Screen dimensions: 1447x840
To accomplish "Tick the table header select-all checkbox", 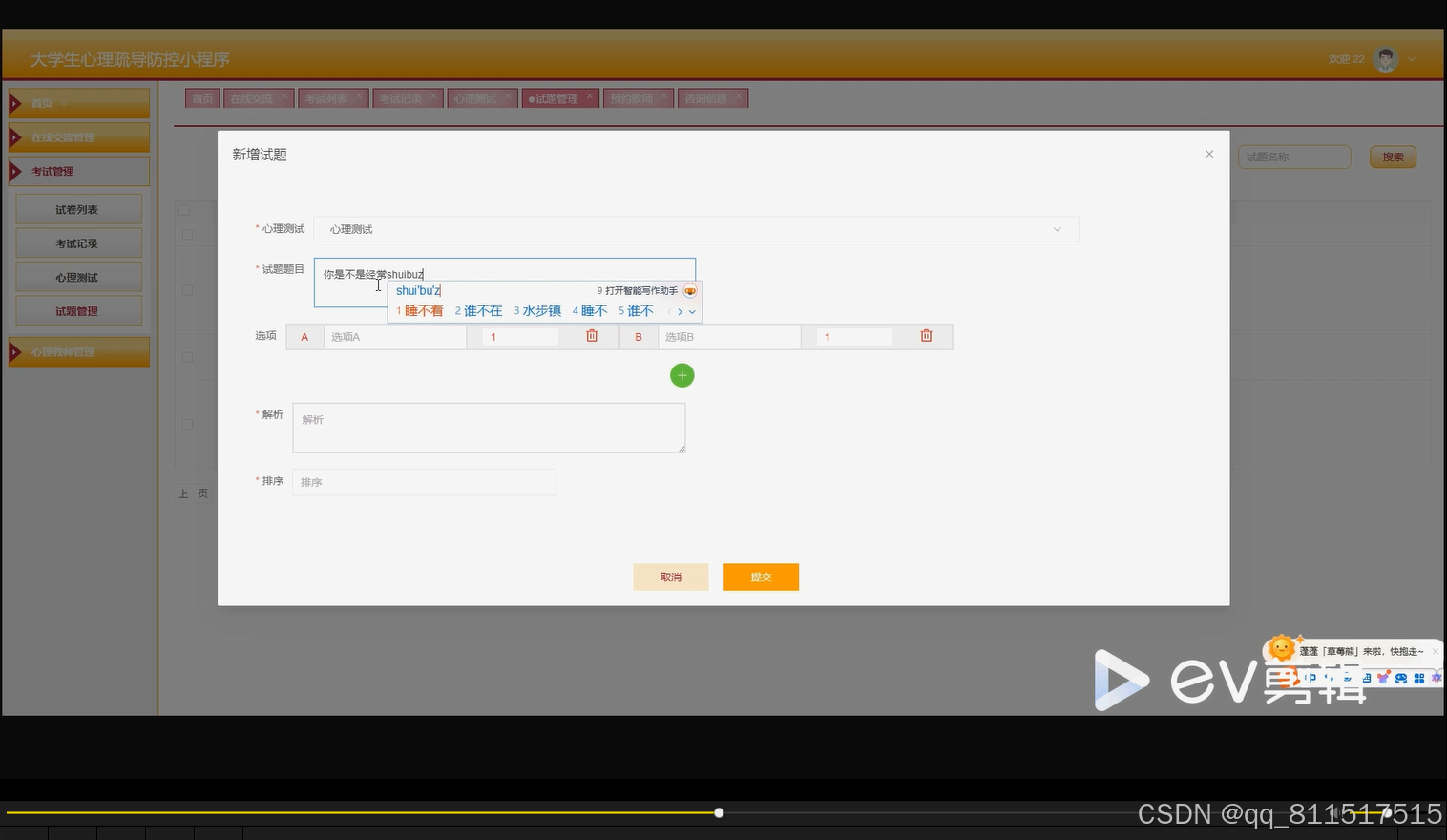I will coord(184,210).
